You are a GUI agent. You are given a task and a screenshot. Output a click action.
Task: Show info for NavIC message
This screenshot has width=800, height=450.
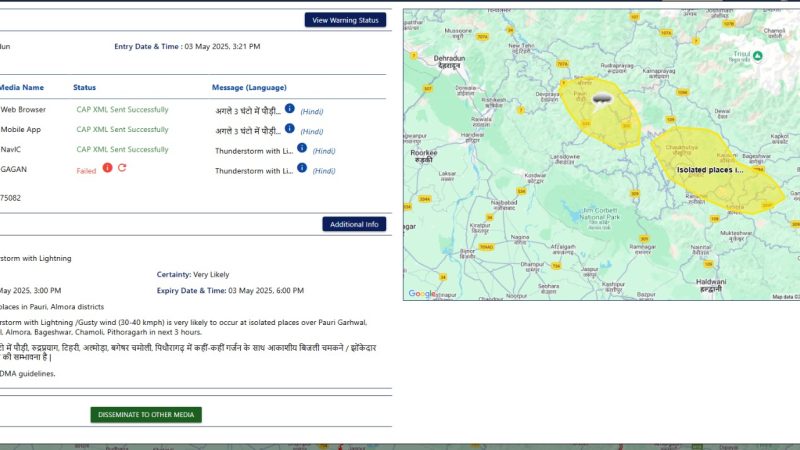(302, 148)
